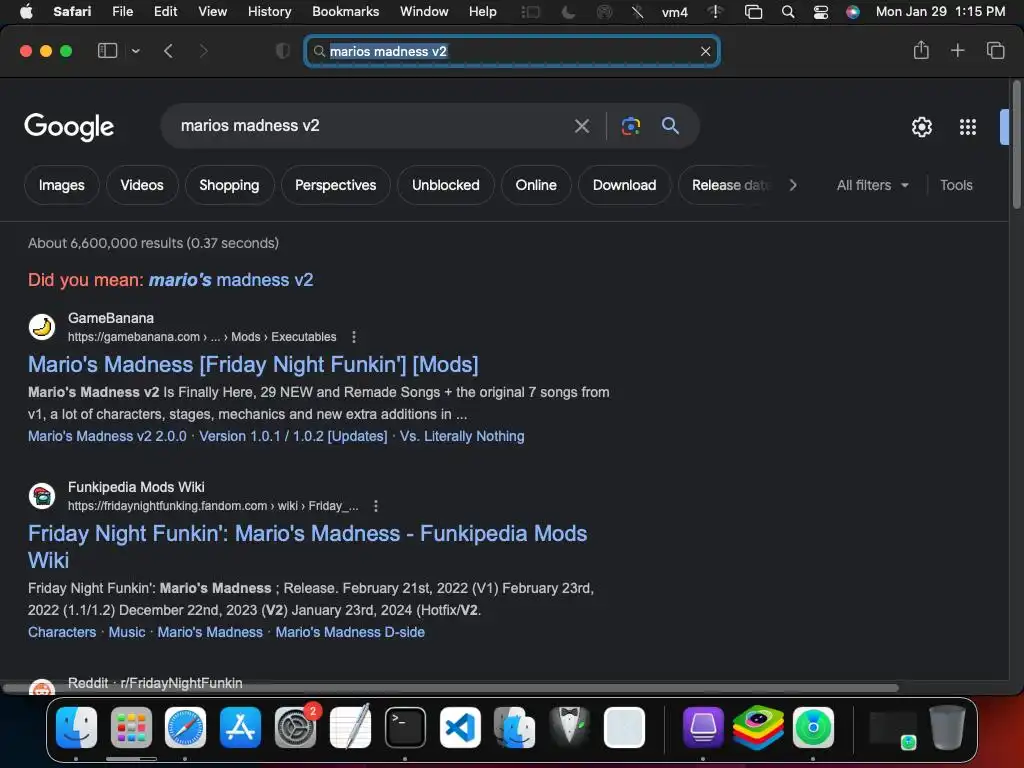Show more filter chips with the arrow

coord(793,185)
